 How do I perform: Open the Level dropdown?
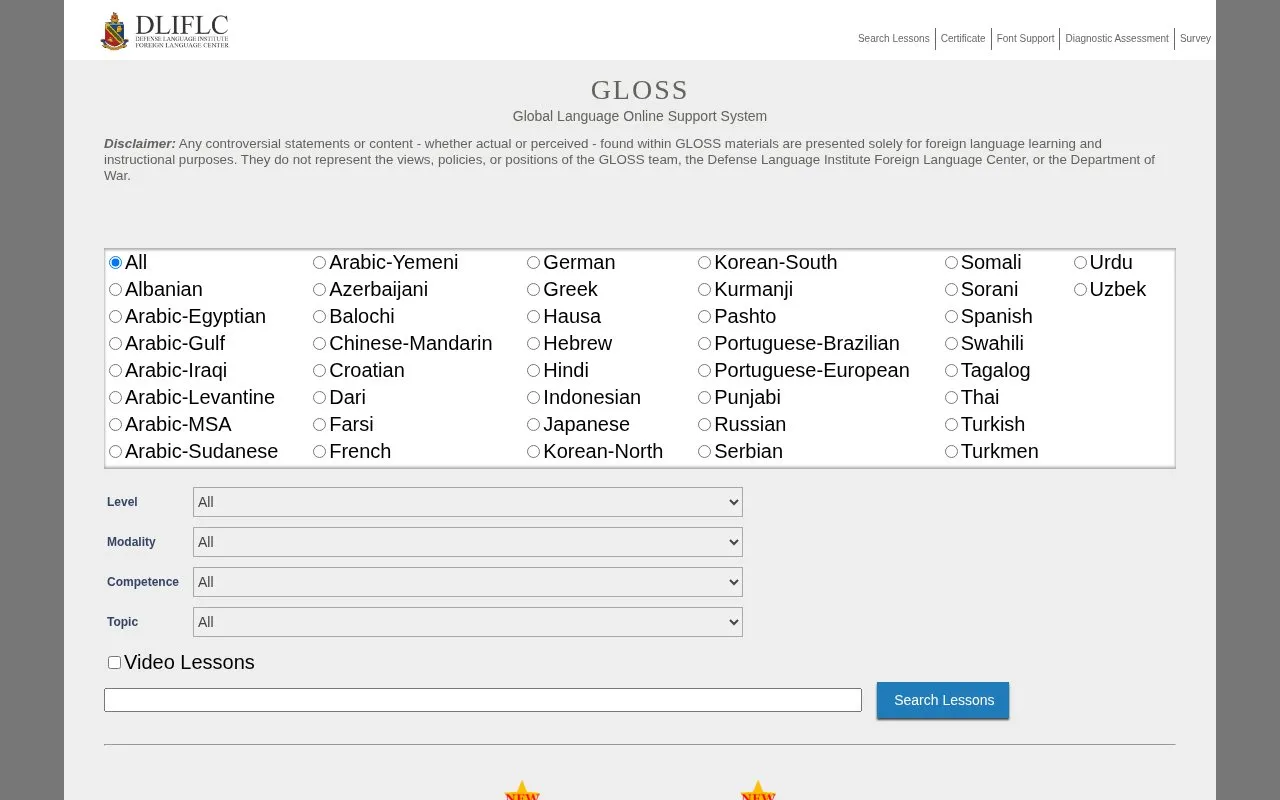468,502
